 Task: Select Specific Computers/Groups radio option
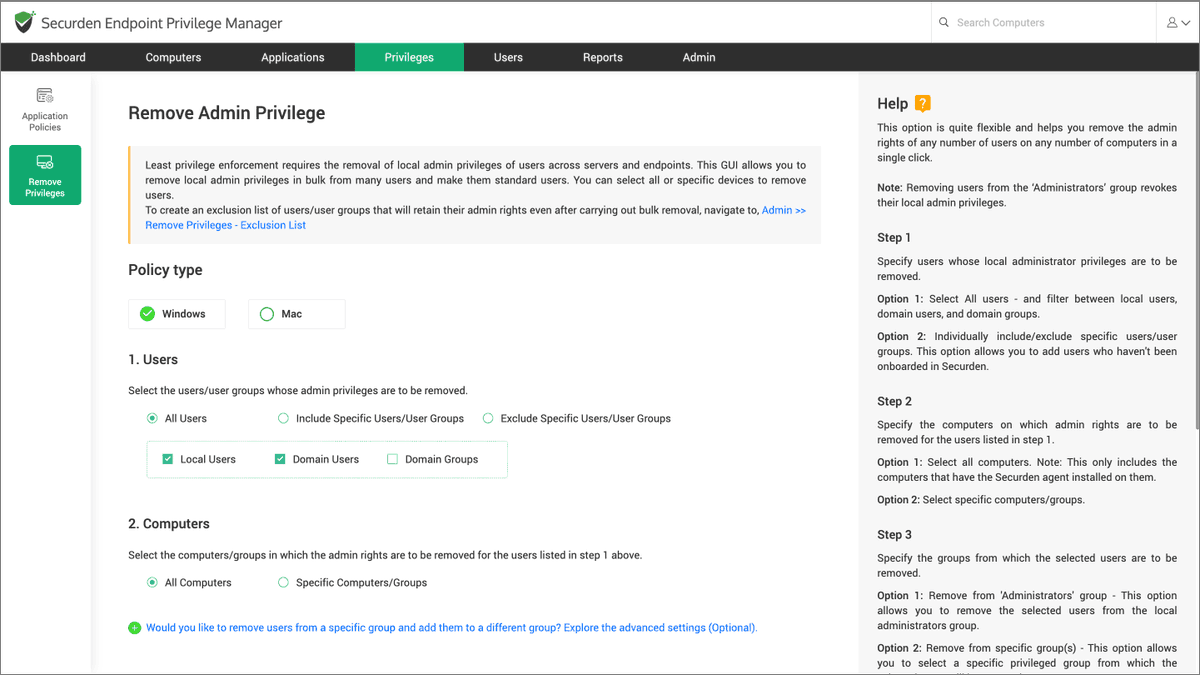coord(283,582)
